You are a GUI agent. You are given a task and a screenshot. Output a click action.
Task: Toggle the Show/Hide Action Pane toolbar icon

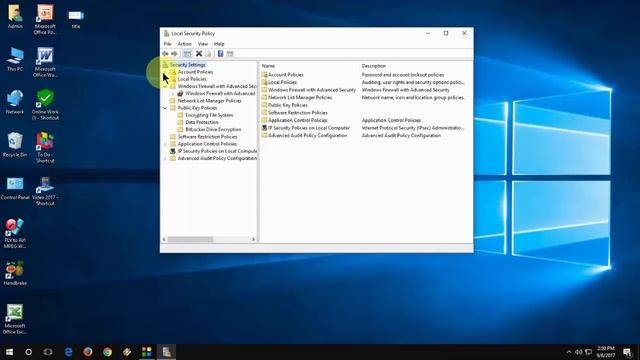pos(230,54)
